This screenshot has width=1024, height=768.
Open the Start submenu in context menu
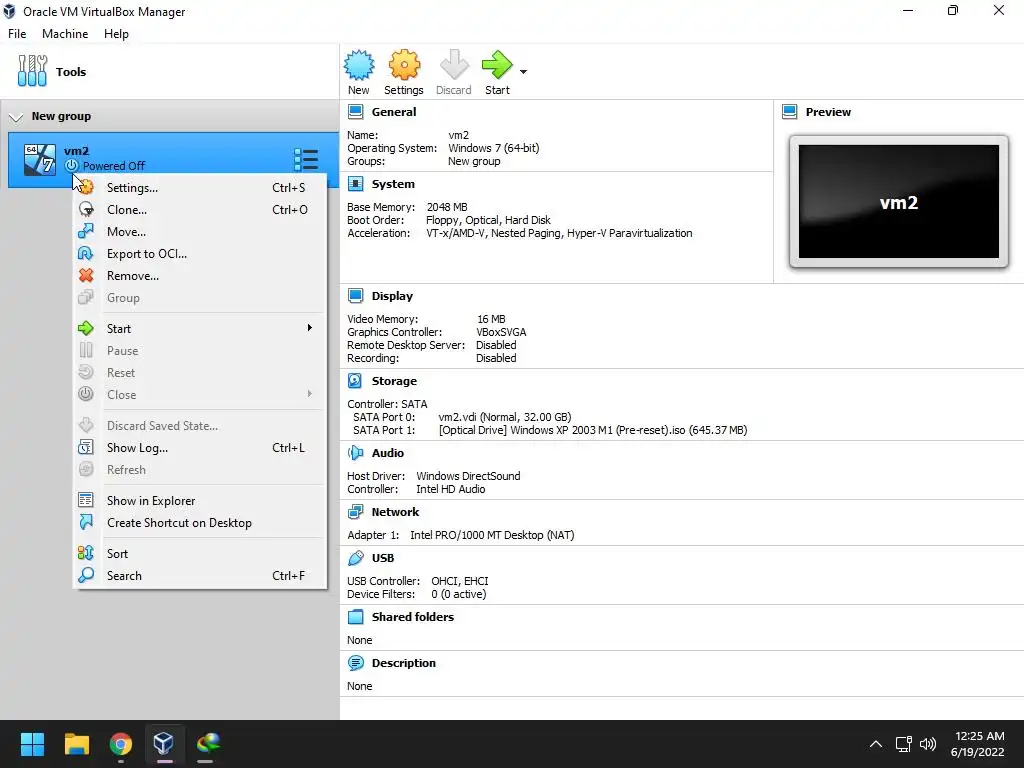click(x=200, y=328)
